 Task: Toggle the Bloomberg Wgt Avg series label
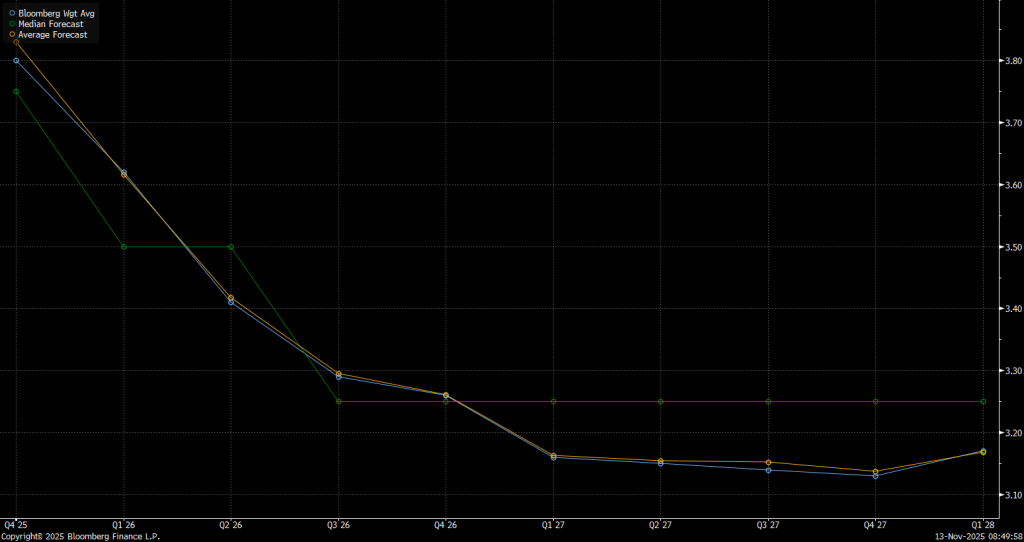(x=56, y=13)
